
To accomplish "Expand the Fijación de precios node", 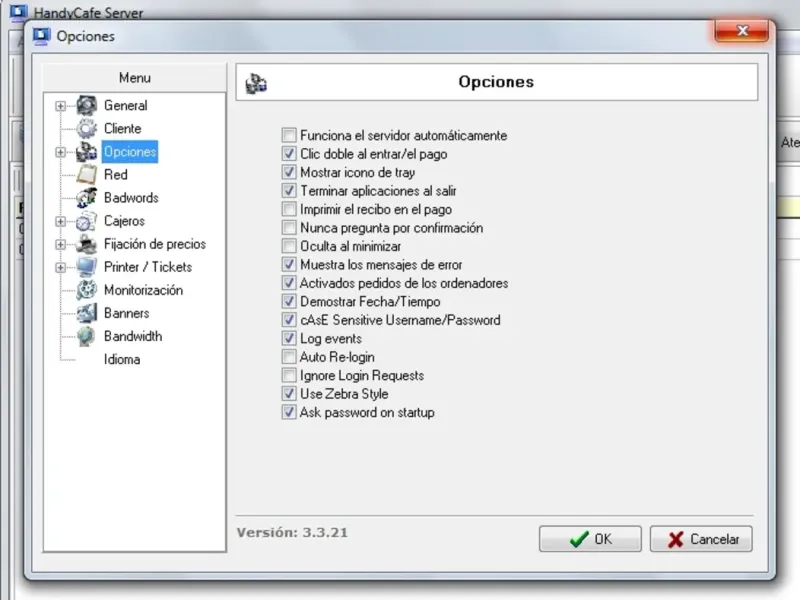I will pos(61,244).
